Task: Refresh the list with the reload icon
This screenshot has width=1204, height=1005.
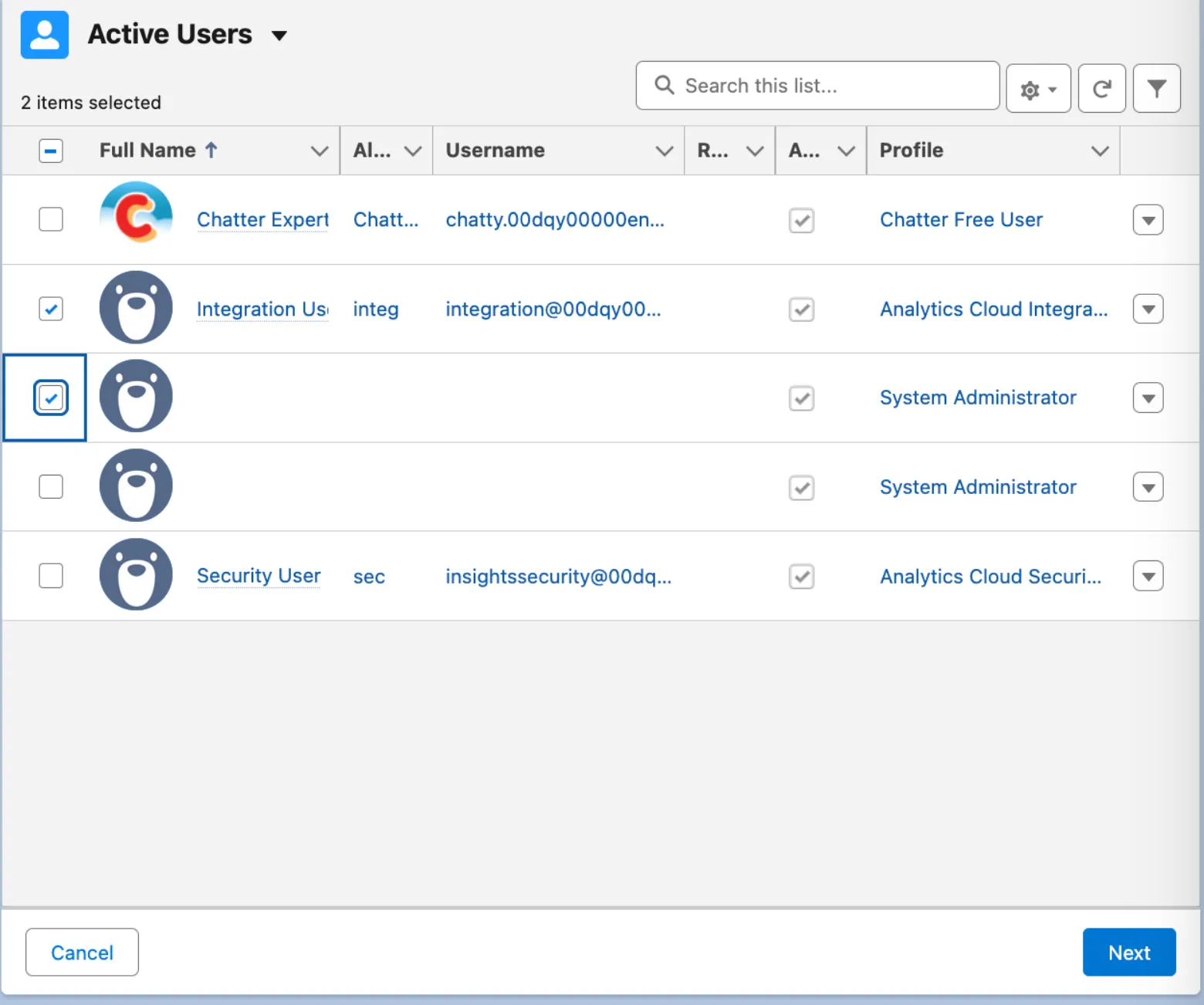Action: pos(1101,89)
